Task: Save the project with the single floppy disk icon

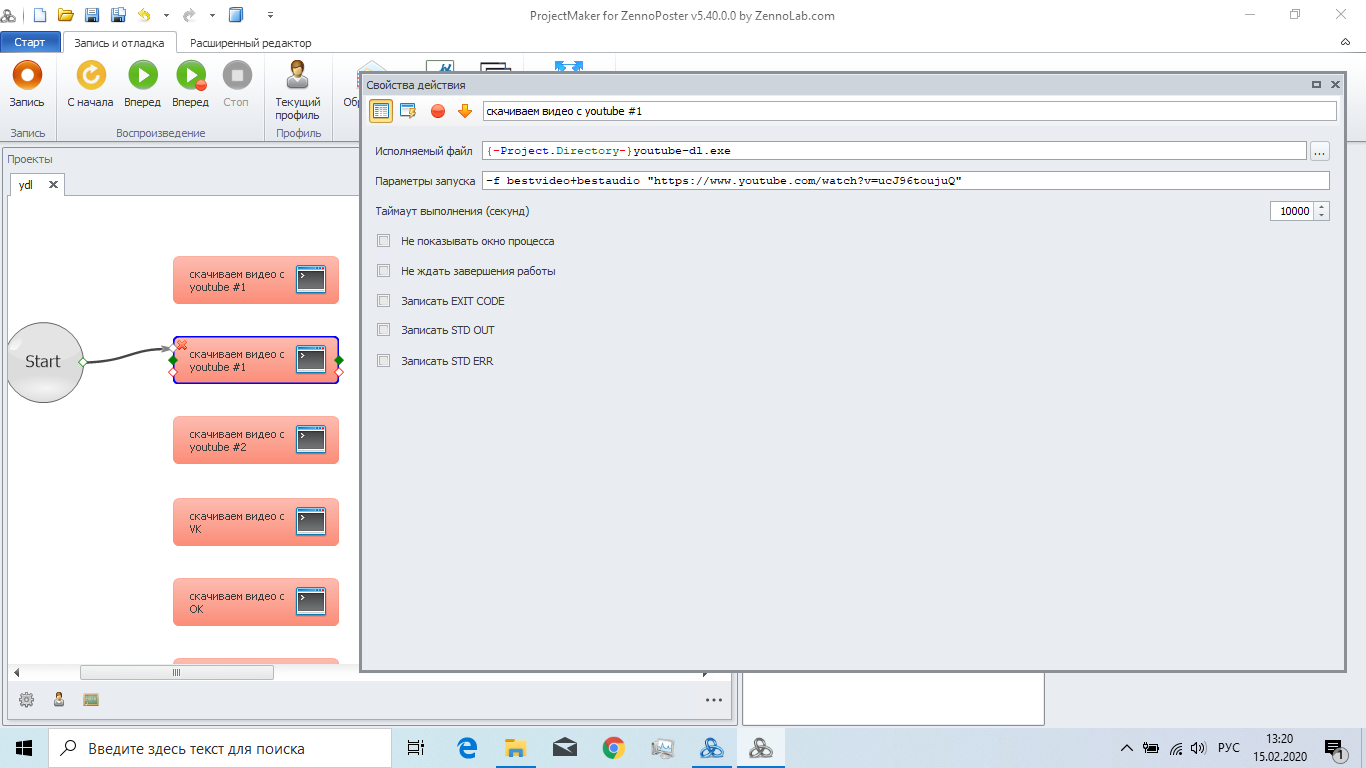Action: pos(92,15)
